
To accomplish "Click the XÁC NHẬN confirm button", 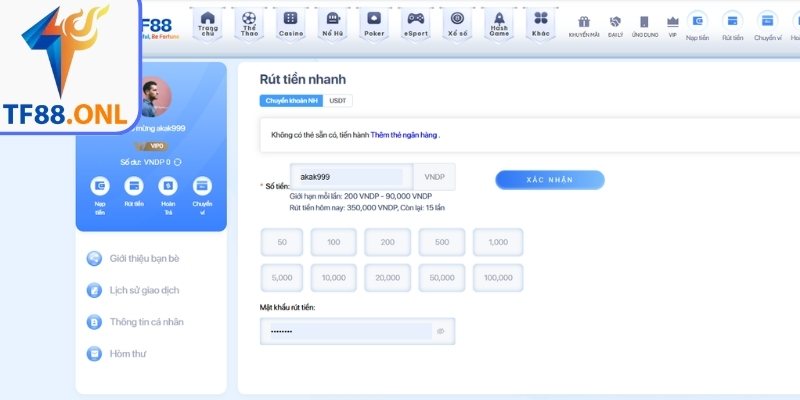I will 550,180.
